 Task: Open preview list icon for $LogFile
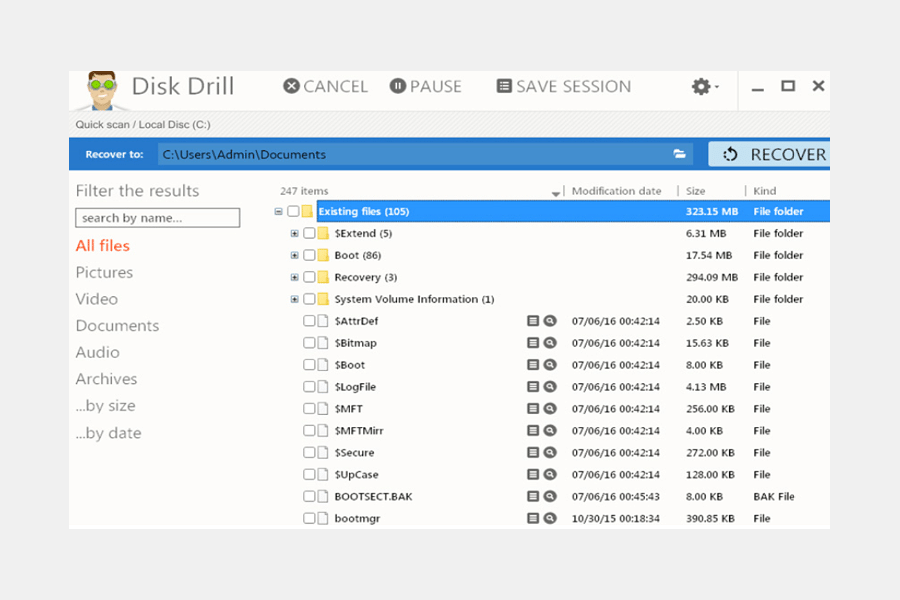pos(533,386)
